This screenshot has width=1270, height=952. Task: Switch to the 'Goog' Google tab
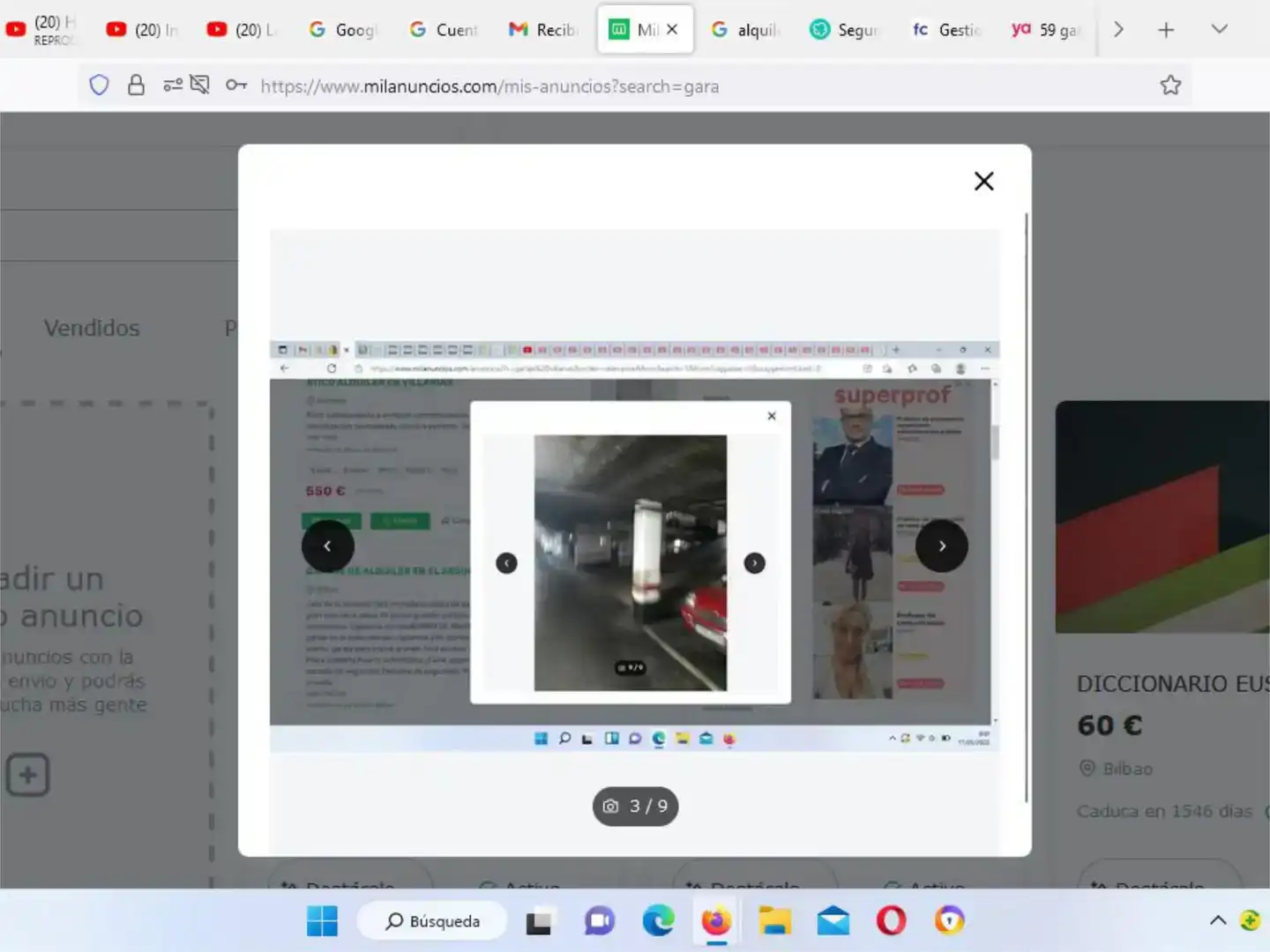pyautogui.click(x=344, y=29)
